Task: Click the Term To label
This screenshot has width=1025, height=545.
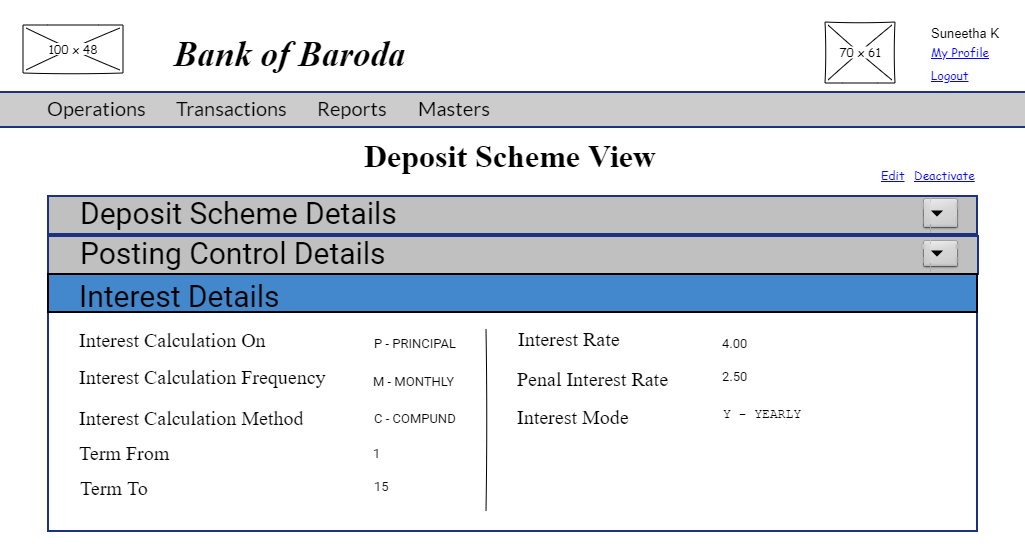Action: 114,489
